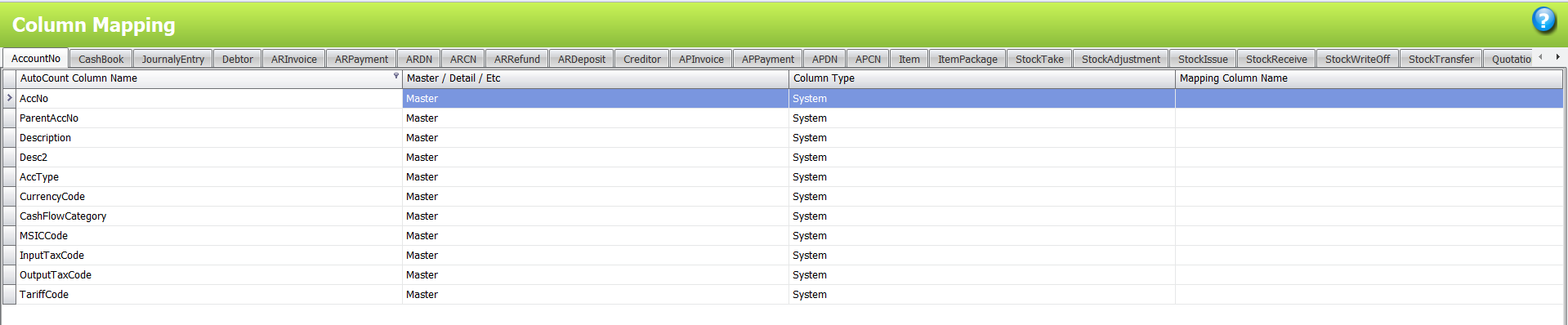Select the StockIssue tab
1568x325 pixels.
(1203, 59)
